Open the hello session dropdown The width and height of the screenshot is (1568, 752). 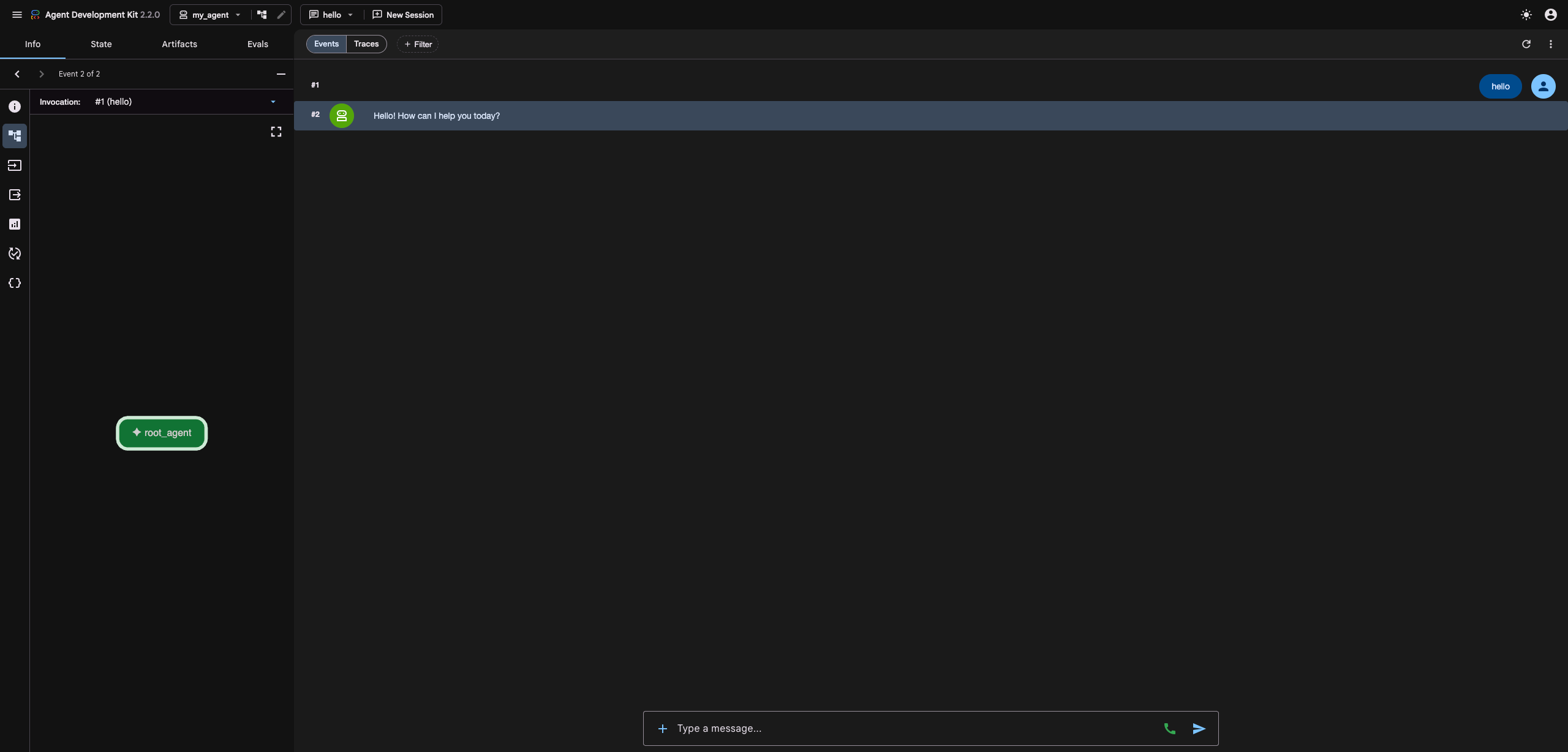click(331, 15)
